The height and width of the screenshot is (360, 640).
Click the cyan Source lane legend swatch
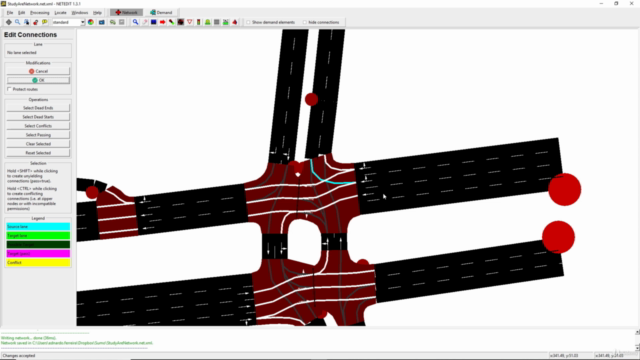coord(38,227)
